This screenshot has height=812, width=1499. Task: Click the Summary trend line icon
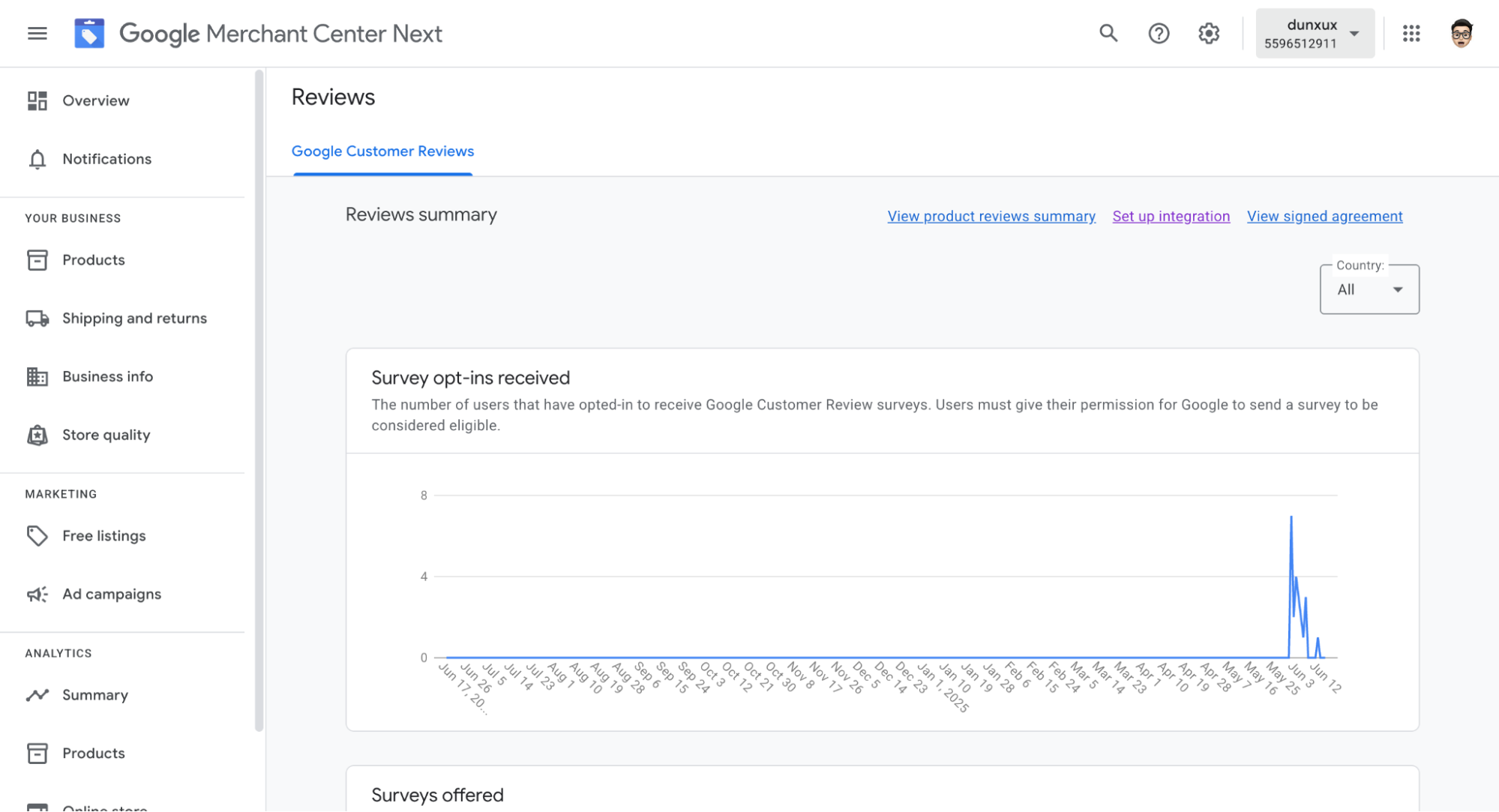click(x=37, y=695)
